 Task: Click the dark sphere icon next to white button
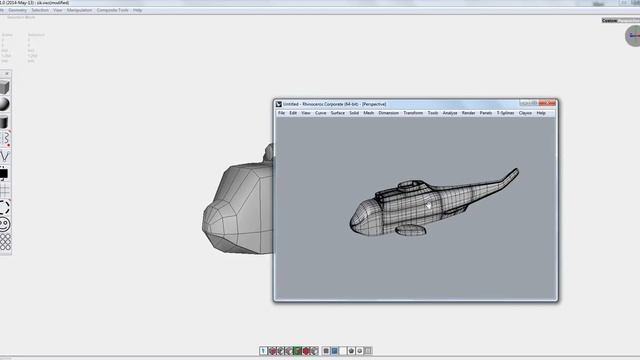pyautogui.click(x=351, y=351)
